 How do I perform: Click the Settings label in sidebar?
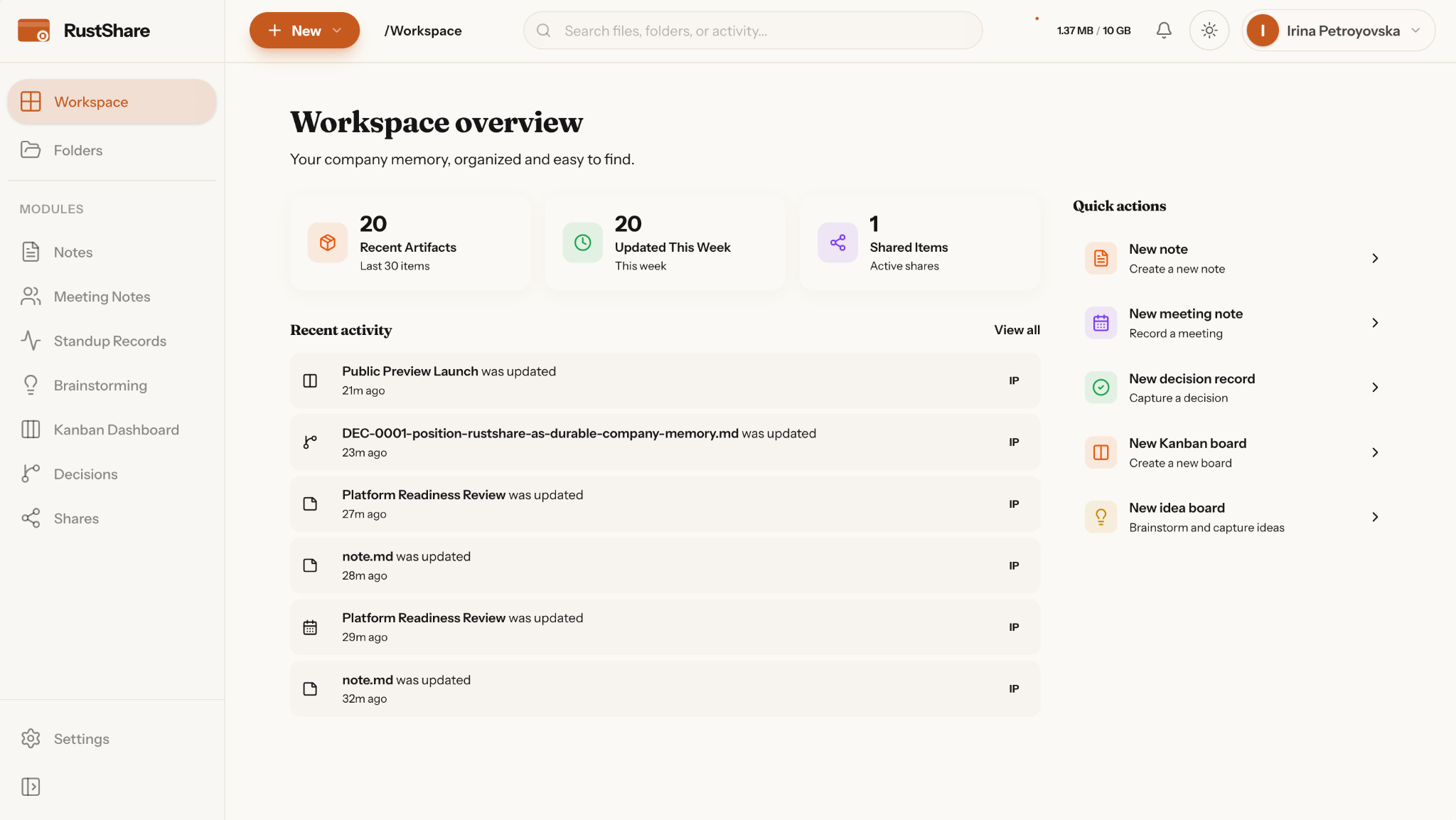click(x=82, y=739)
